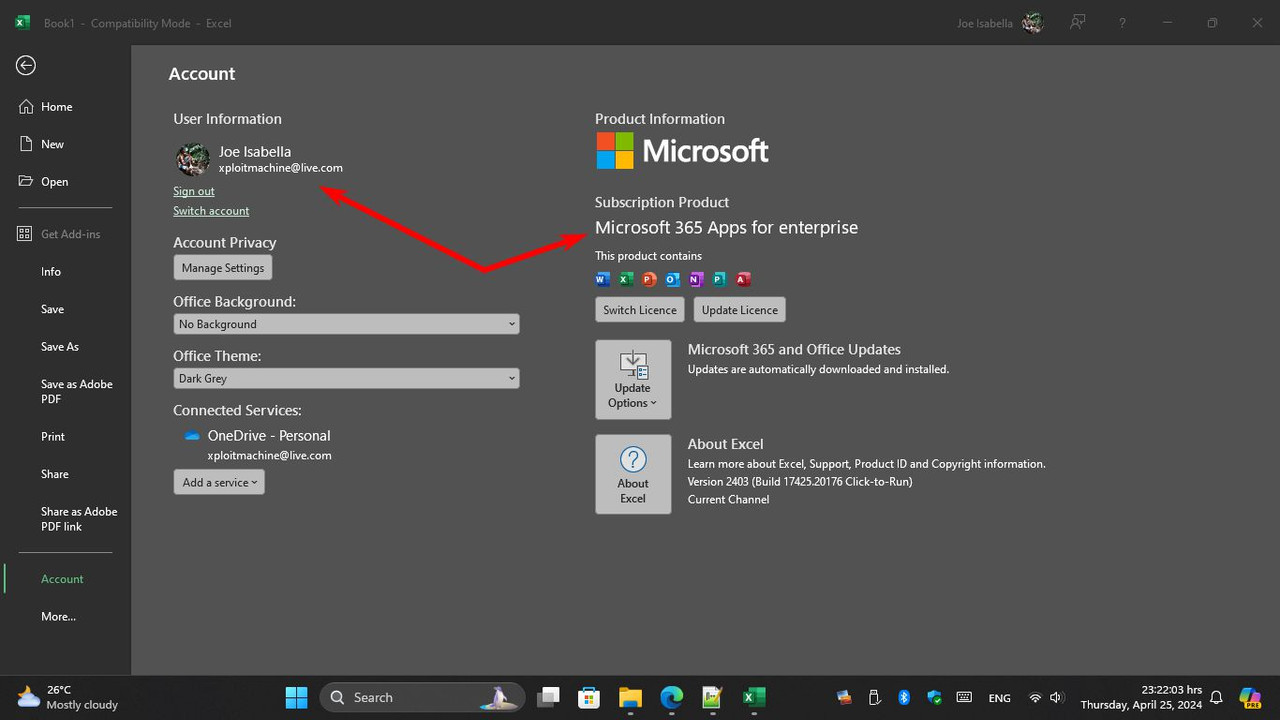This screenshot has height=720, width=1280.
Task: Click the Manage Settings button
Action: pos(223,268)
